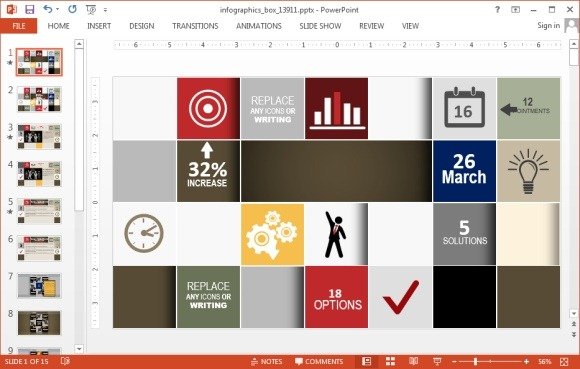
Task: Select the calendar 16 icon
Action: pyautogui.click(x=464, y=107)
